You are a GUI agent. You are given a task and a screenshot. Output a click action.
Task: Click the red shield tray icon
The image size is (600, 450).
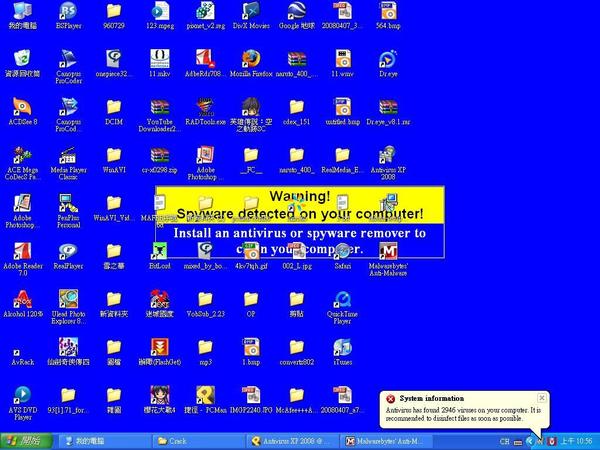point(551,442)
